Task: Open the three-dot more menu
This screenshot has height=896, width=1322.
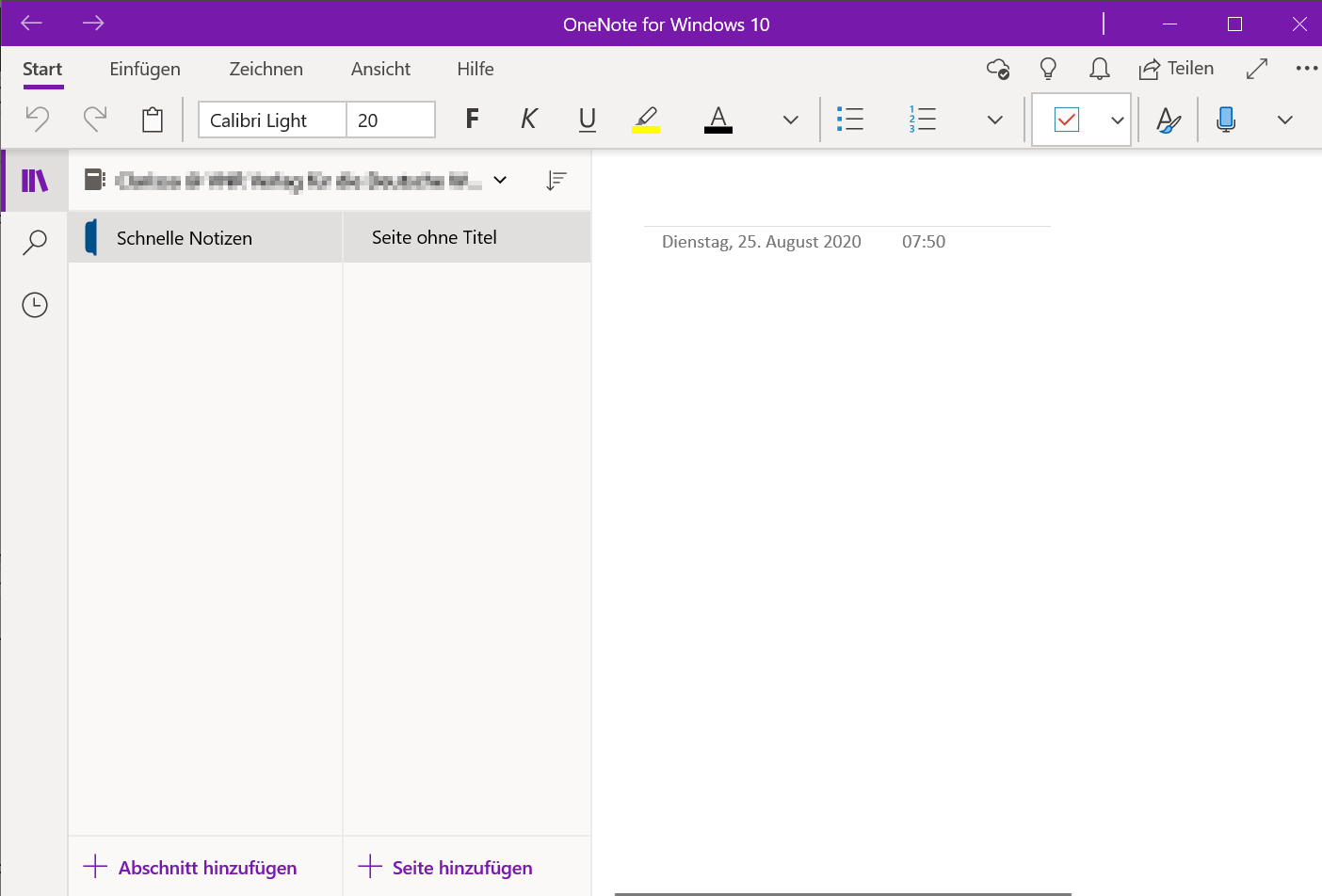Action: point(1307,69)
